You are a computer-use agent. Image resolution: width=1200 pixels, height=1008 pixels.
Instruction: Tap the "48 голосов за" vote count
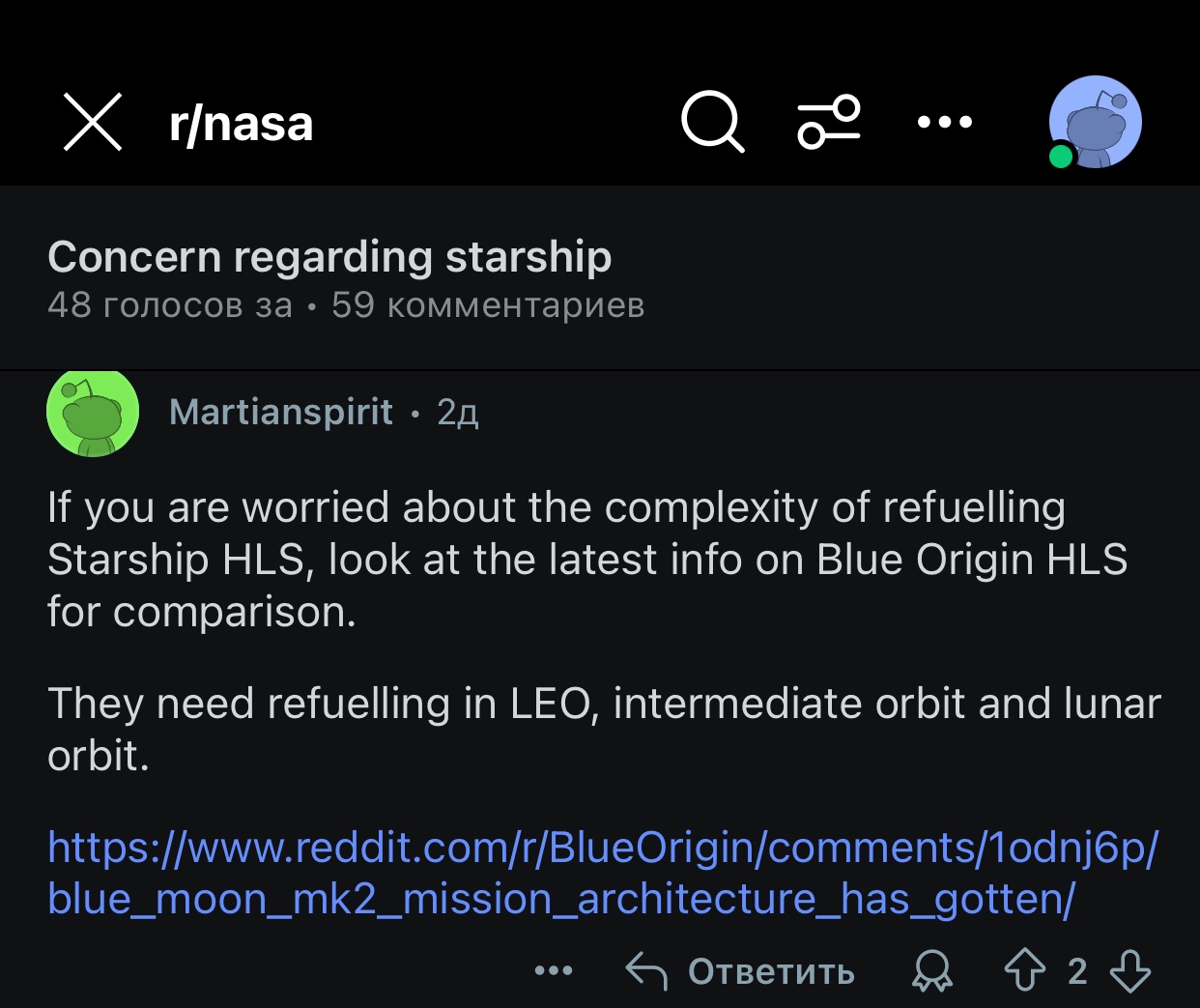170,305
